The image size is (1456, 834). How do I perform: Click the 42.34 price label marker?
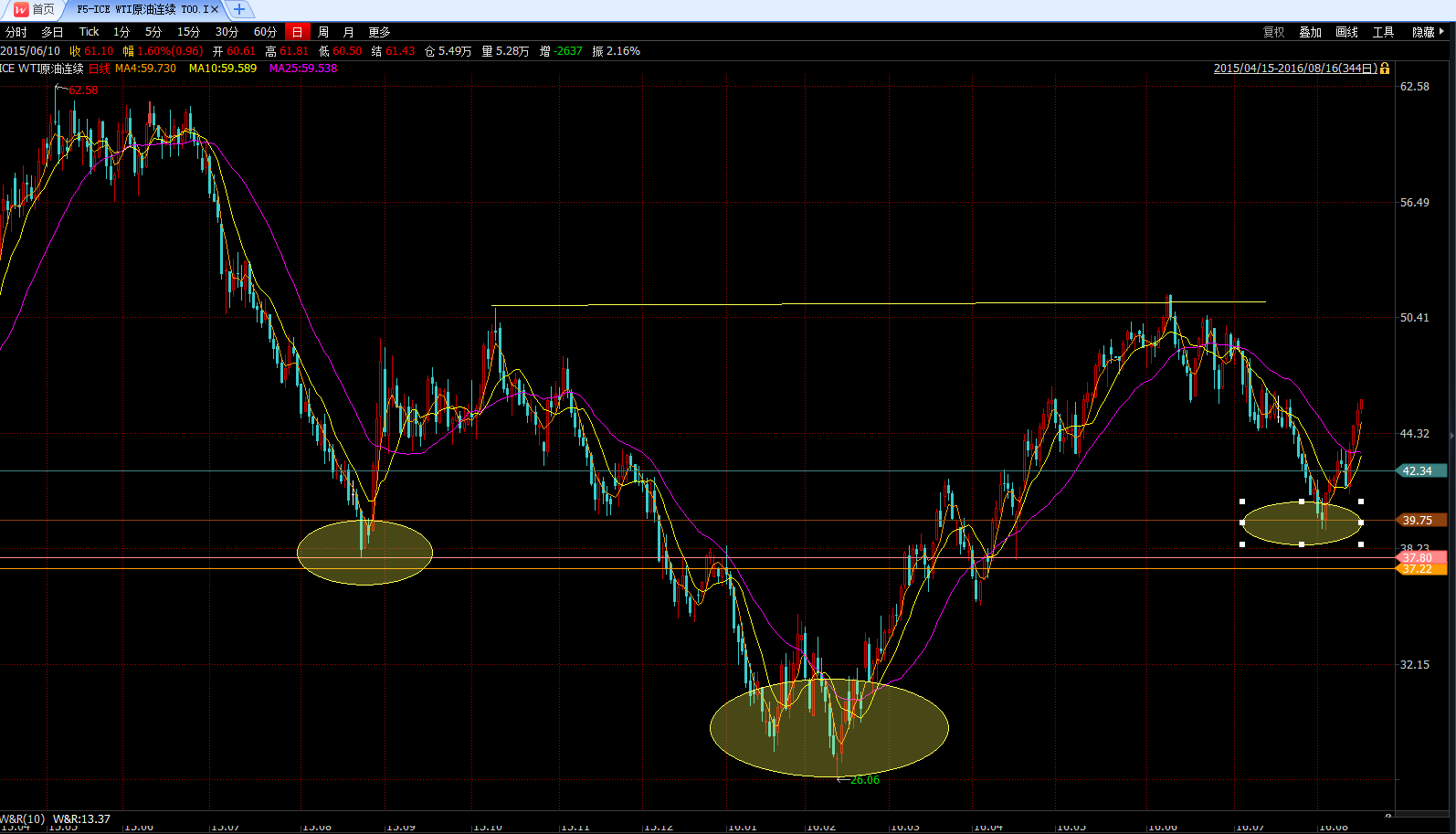coord(1419,471)
